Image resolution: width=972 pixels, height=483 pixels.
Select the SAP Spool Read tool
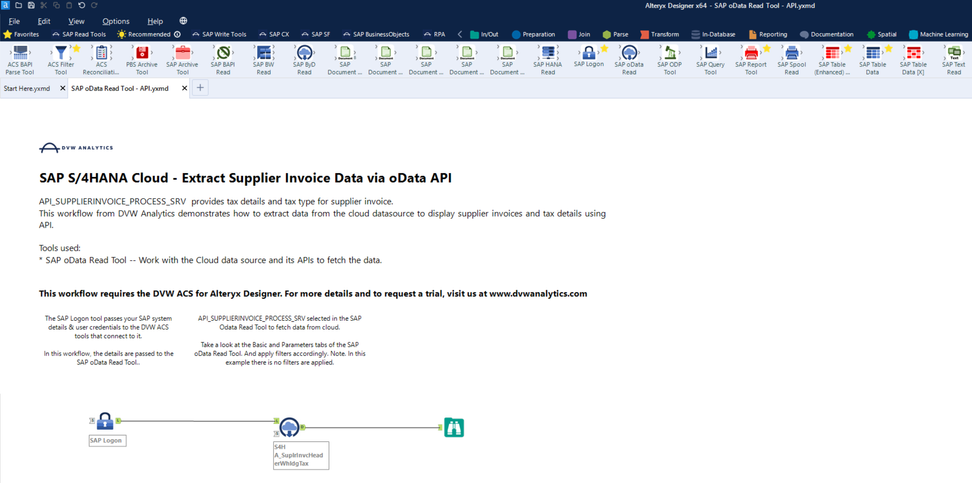pyautogui.click(x=792, y=53)
